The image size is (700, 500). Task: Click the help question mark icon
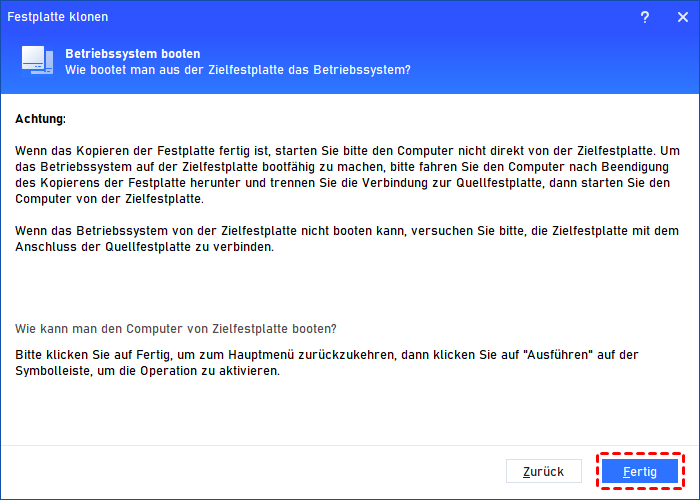pos(645,17)
